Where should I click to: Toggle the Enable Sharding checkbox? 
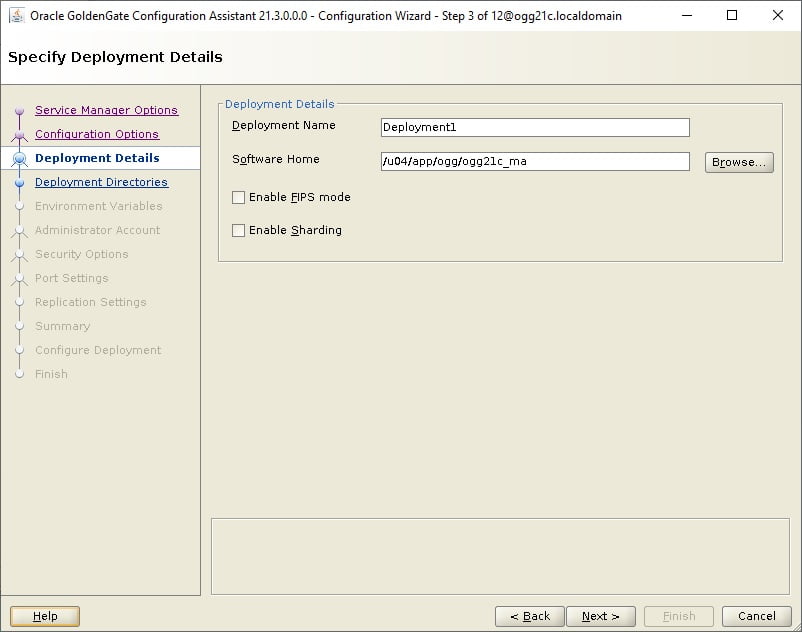238,231
